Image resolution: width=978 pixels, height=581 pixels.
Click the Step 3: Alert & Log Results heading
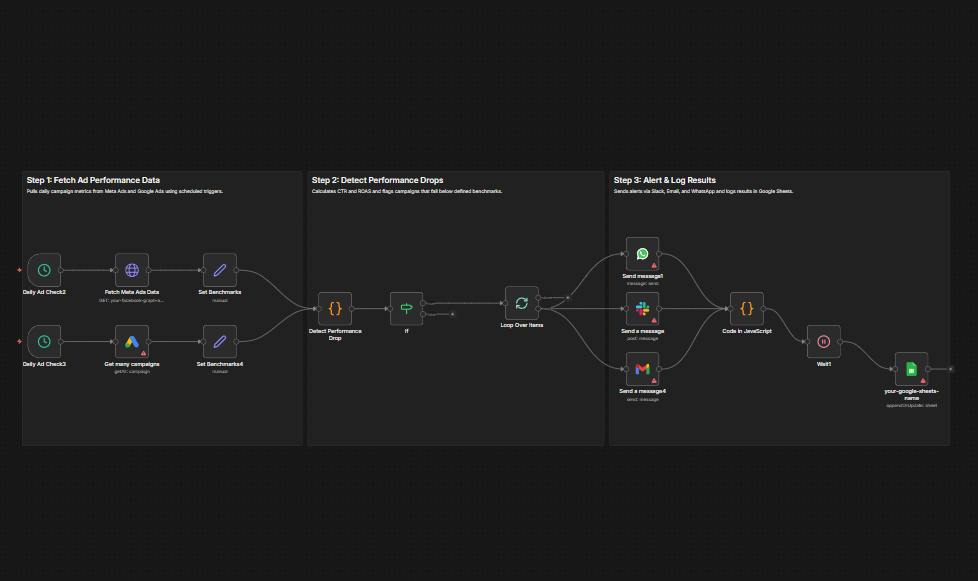664,180
